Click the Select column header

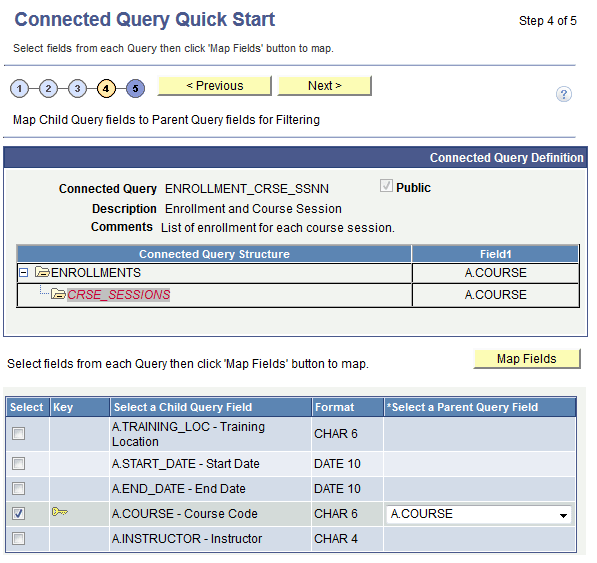27,407
